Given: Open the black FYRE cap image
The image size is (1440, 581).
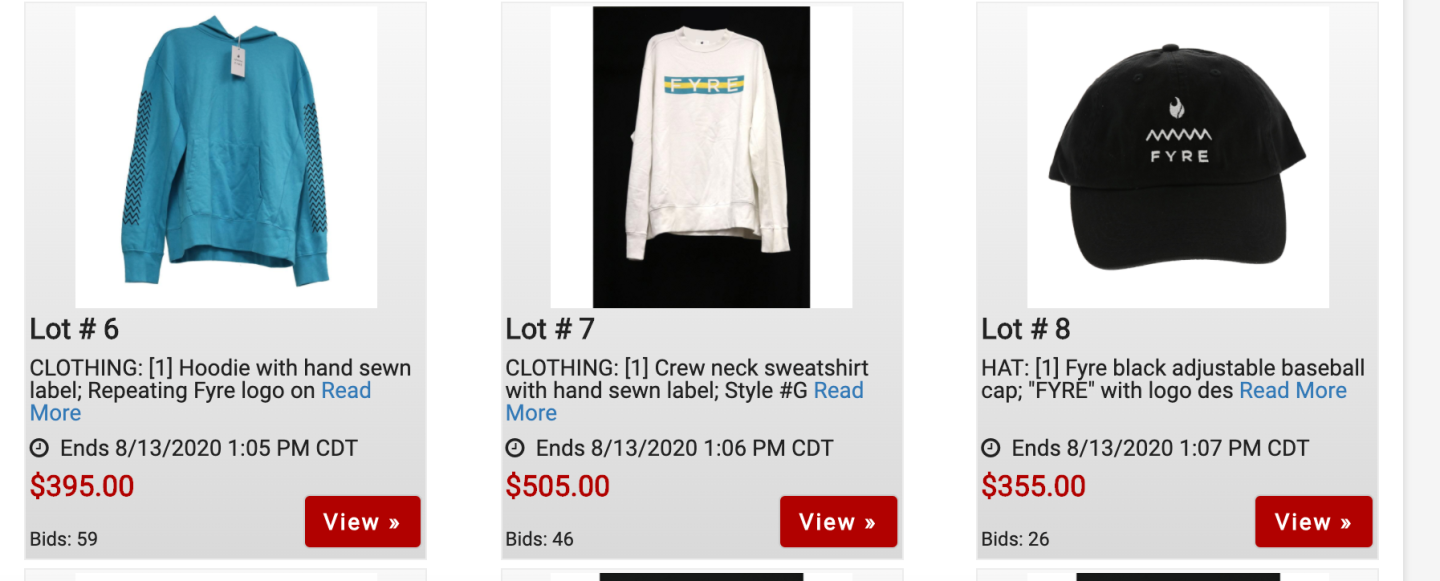Looking at the screenshot, I should click(1178, 157).
